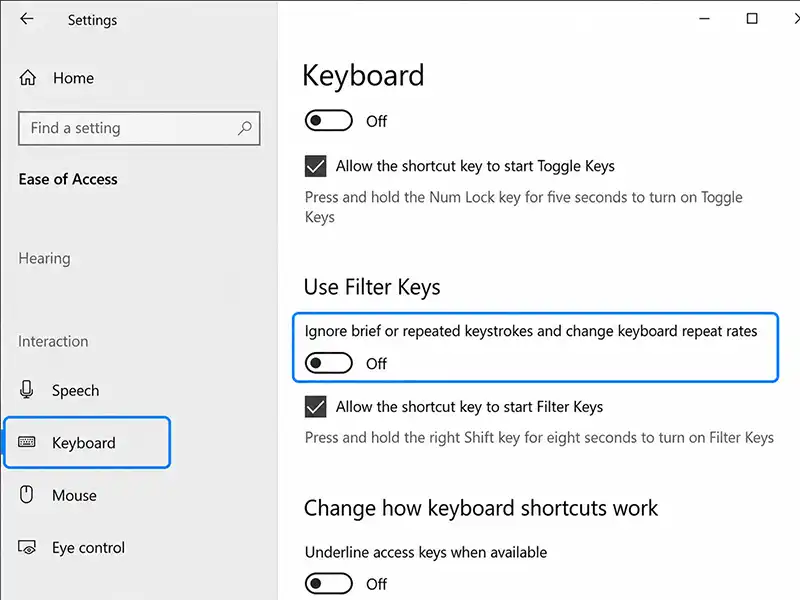Click the Home house icon

pos(28,78)
